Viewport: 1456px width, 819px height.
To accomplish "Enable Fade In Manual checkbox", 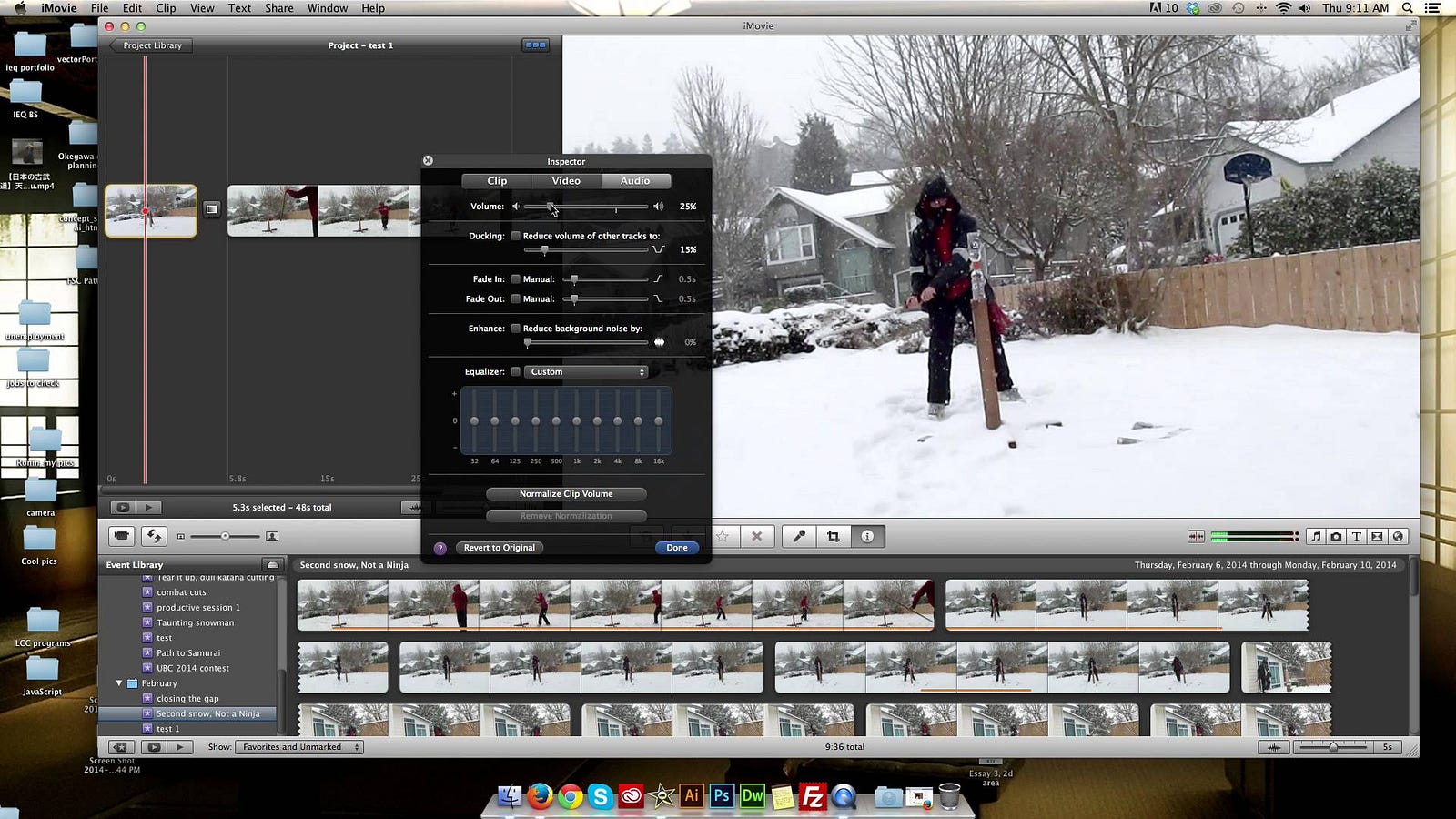I will [516, 279].
